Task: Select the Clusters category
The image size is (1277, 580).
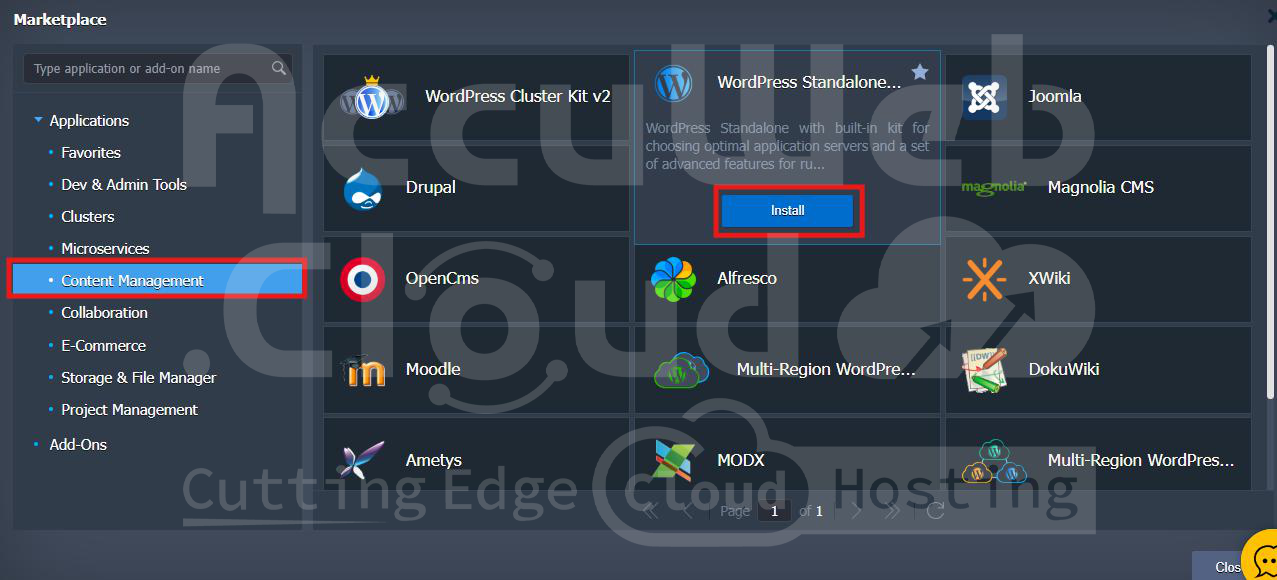Action: (88, 216)
